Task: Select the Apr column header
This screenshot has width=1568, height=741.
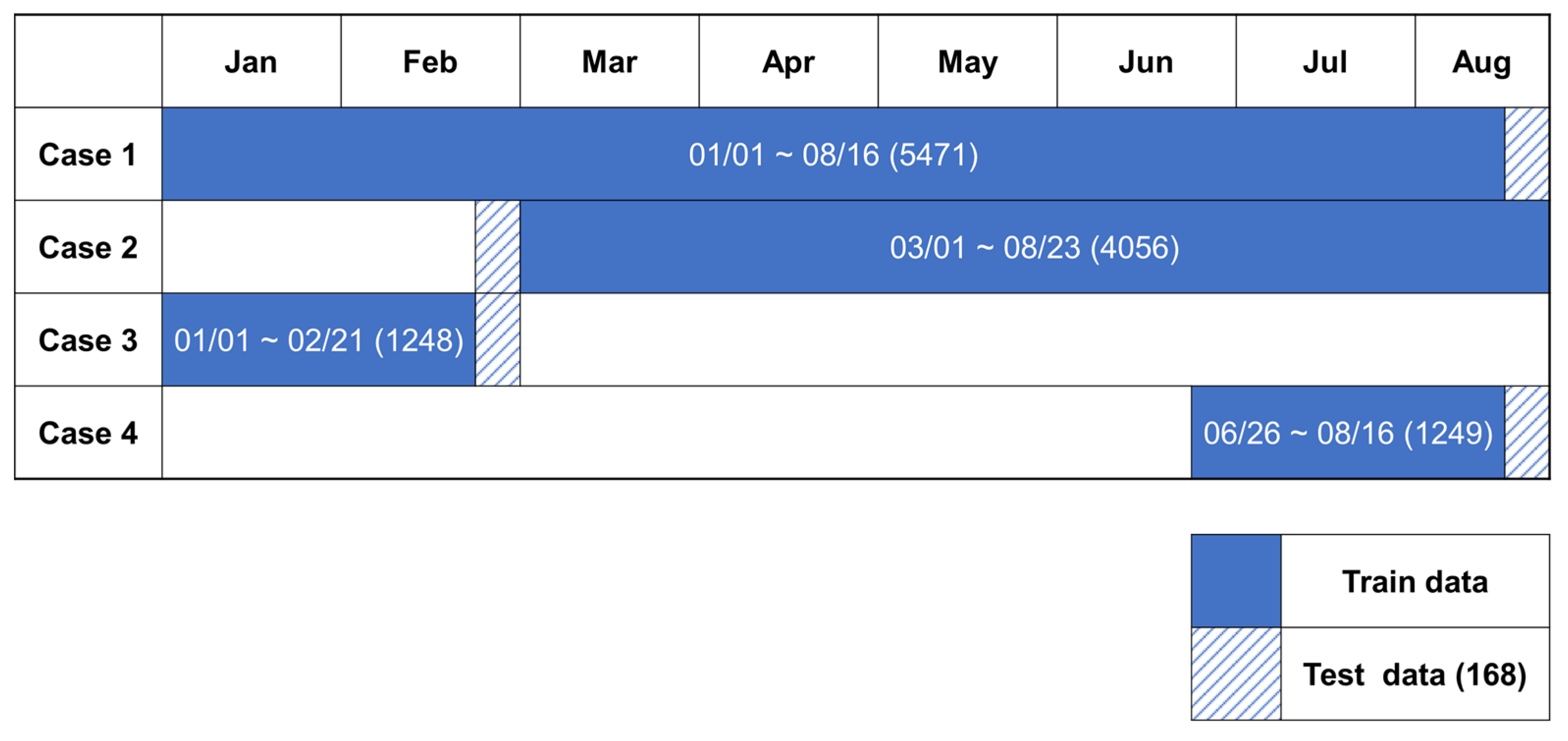Action: [788, 61]
